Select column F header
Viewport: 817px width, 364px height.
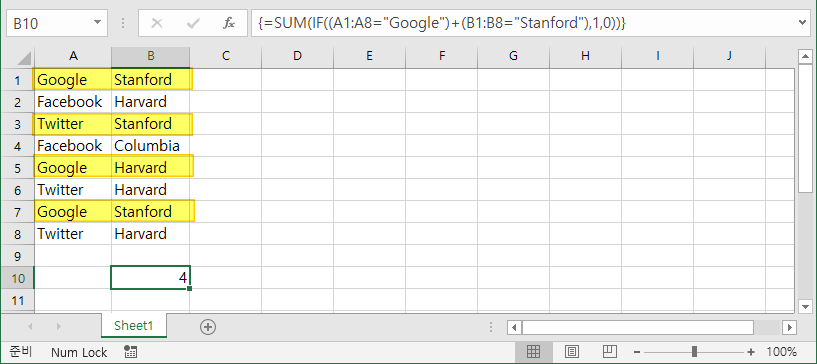pyautogui.click(x=441, y=56)
